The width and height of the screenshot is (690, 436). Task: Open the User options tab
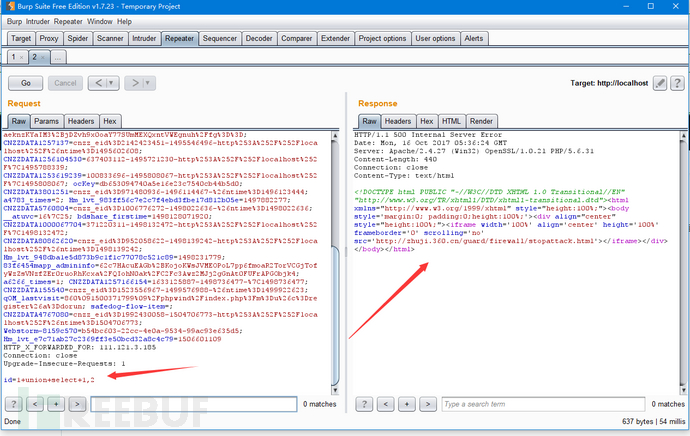(435, 38)
